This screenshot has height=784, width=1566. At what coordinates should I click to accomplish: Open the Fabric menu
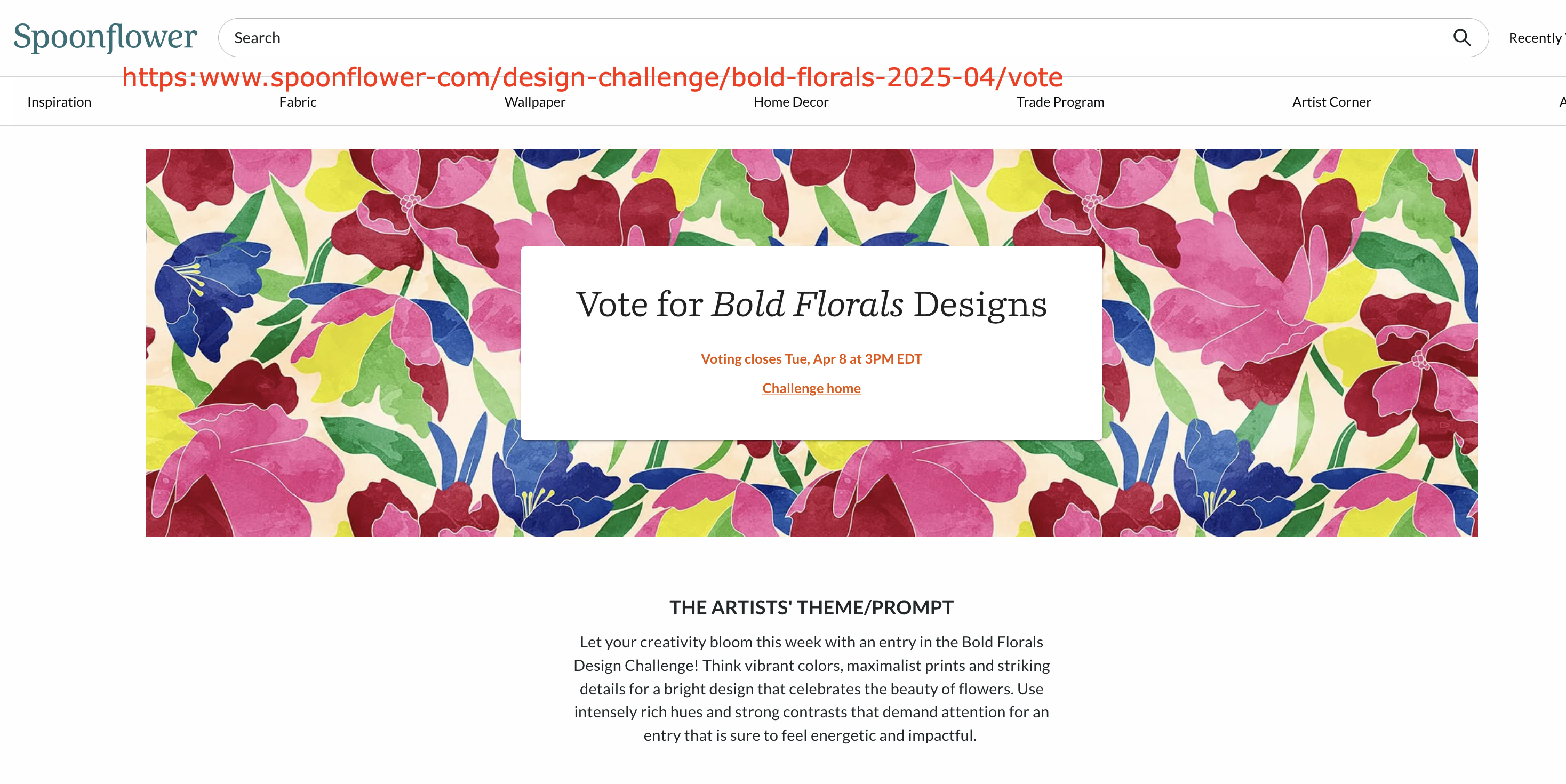point(298,102)
